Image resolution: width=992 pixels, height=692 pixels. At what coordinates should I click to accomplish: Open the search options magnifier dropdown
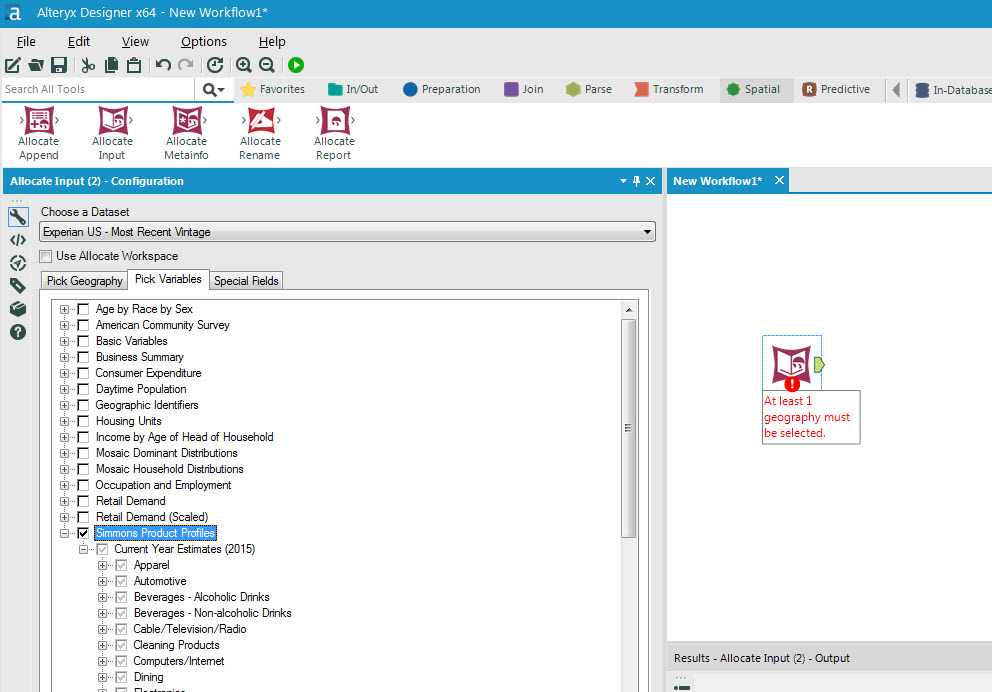click(x=214, y=90)
